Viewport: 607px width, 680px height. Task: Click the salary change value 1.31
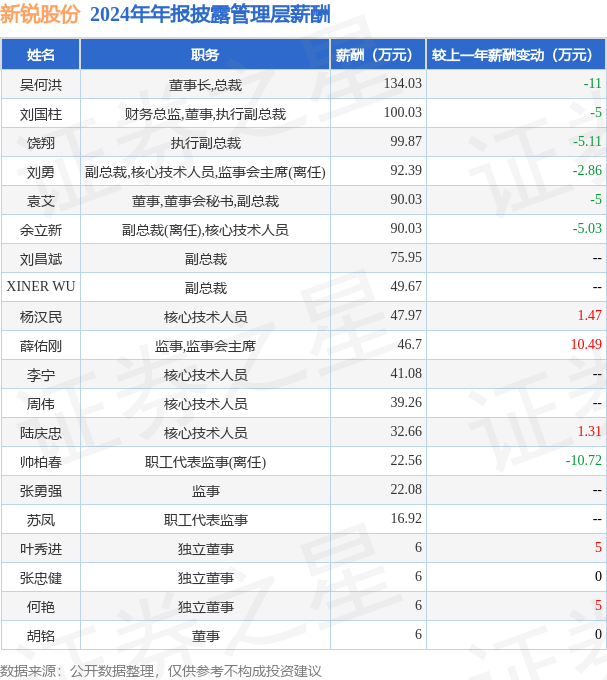point(590,432)
